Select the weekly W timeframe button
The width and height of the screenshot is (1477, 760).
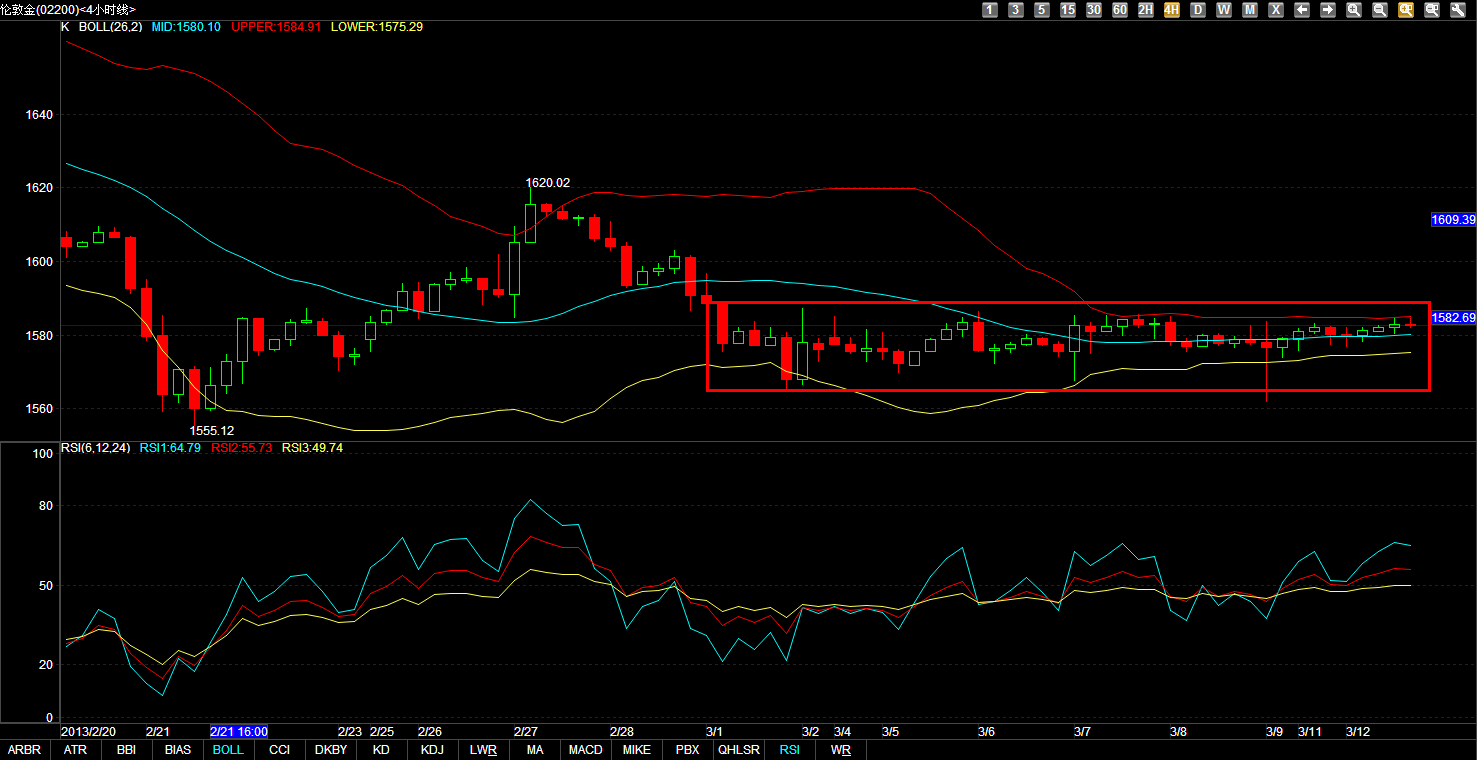click(1224, 10)
